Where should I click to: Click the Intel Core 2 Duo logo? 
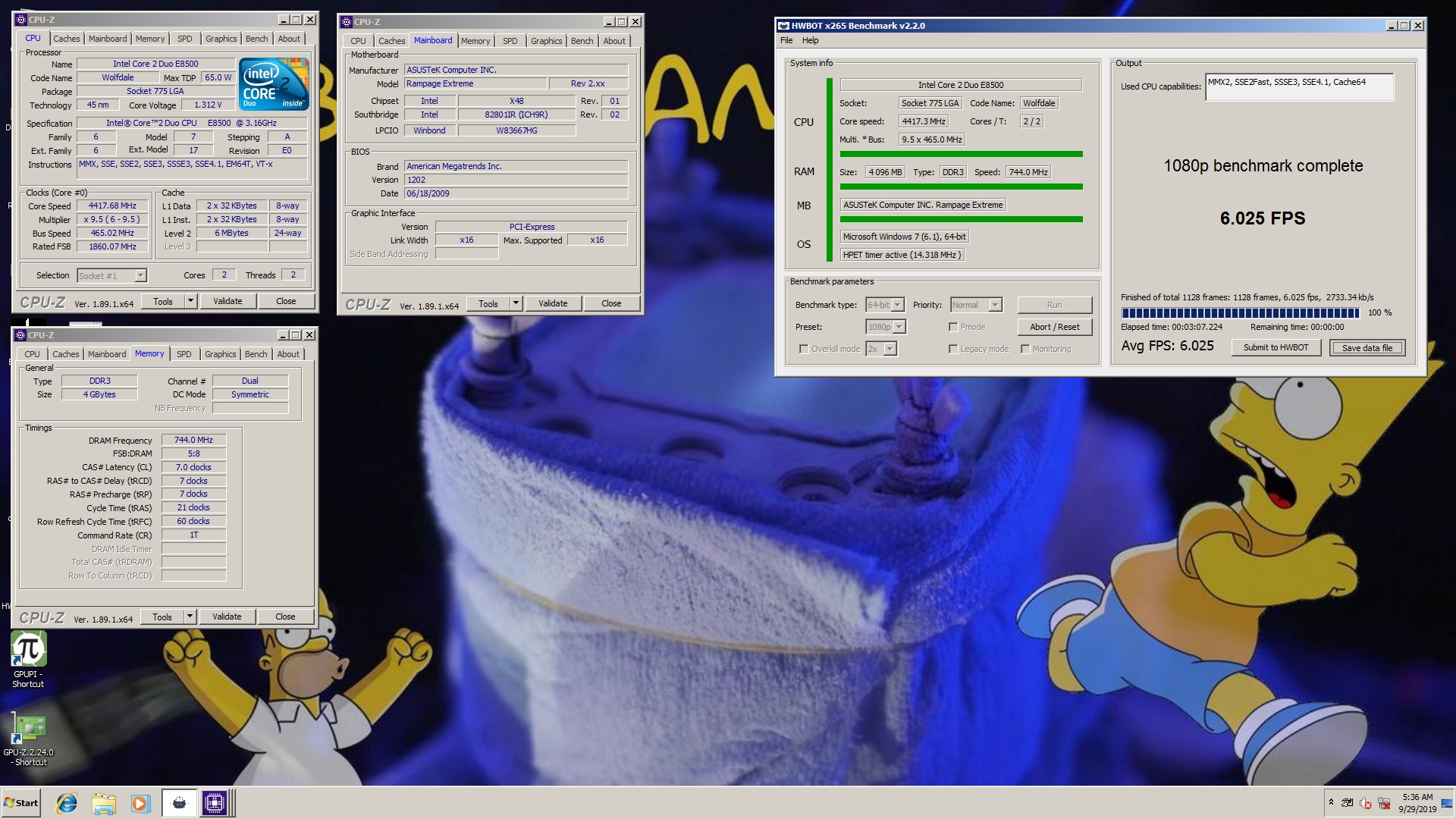(275, 84)
